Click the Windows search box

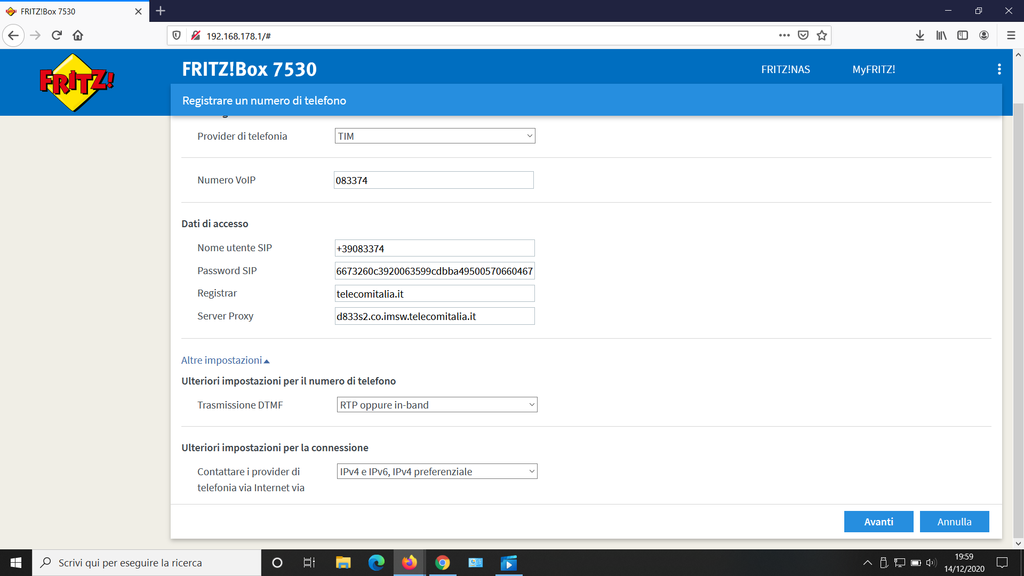(146, 562)
